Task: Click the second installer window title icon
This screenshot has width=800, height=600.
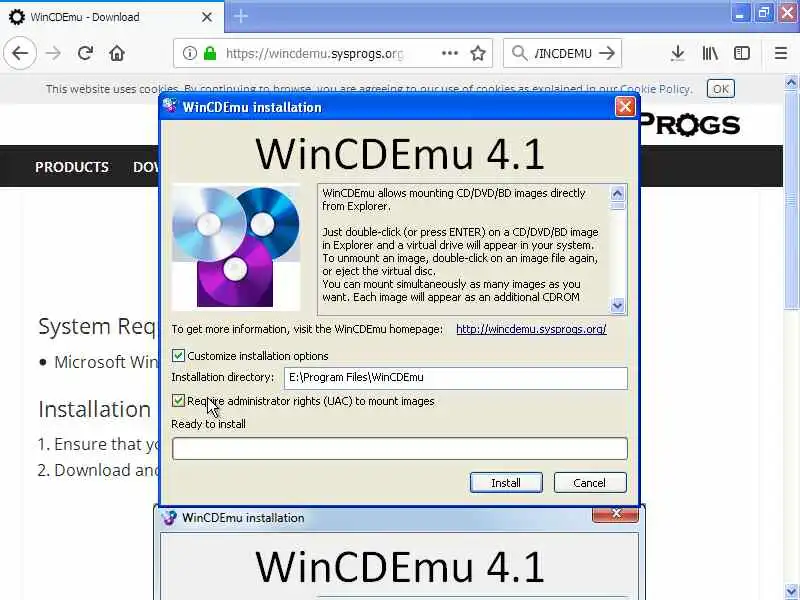Action: coord(169,518)
